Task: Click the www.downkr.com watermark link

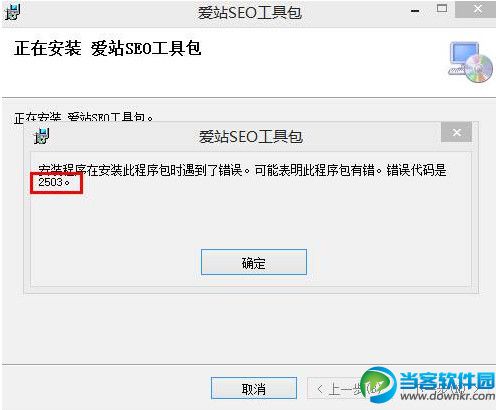Action: (x=447, y=396)
